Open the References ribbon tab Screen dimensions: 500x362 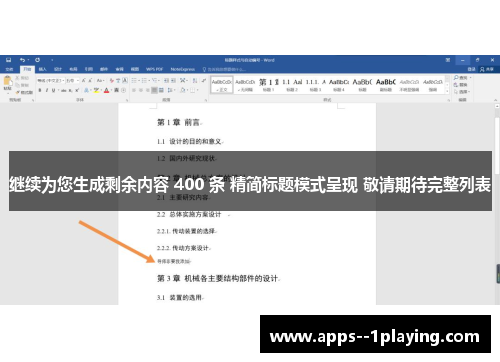click(89, 69)
